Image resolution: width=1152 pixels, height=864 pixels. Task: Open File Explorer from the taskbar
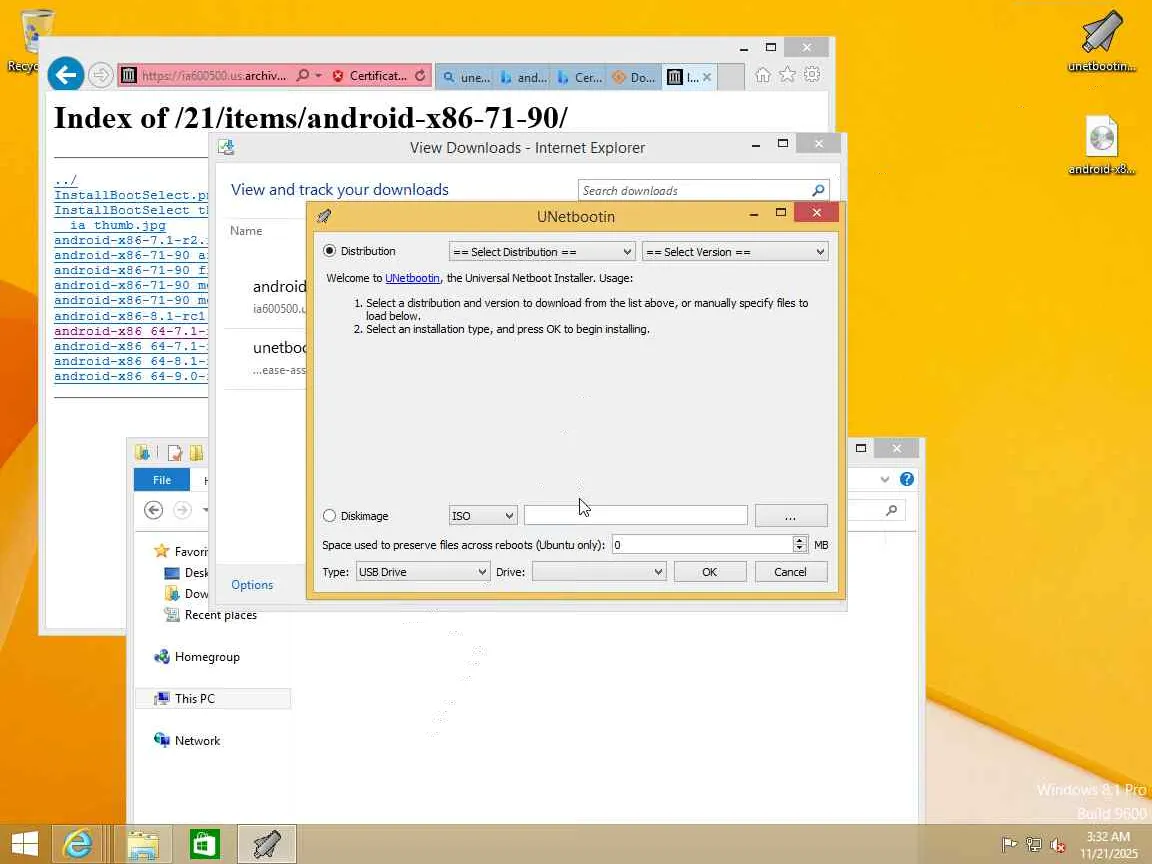click(x=143, y=844)
